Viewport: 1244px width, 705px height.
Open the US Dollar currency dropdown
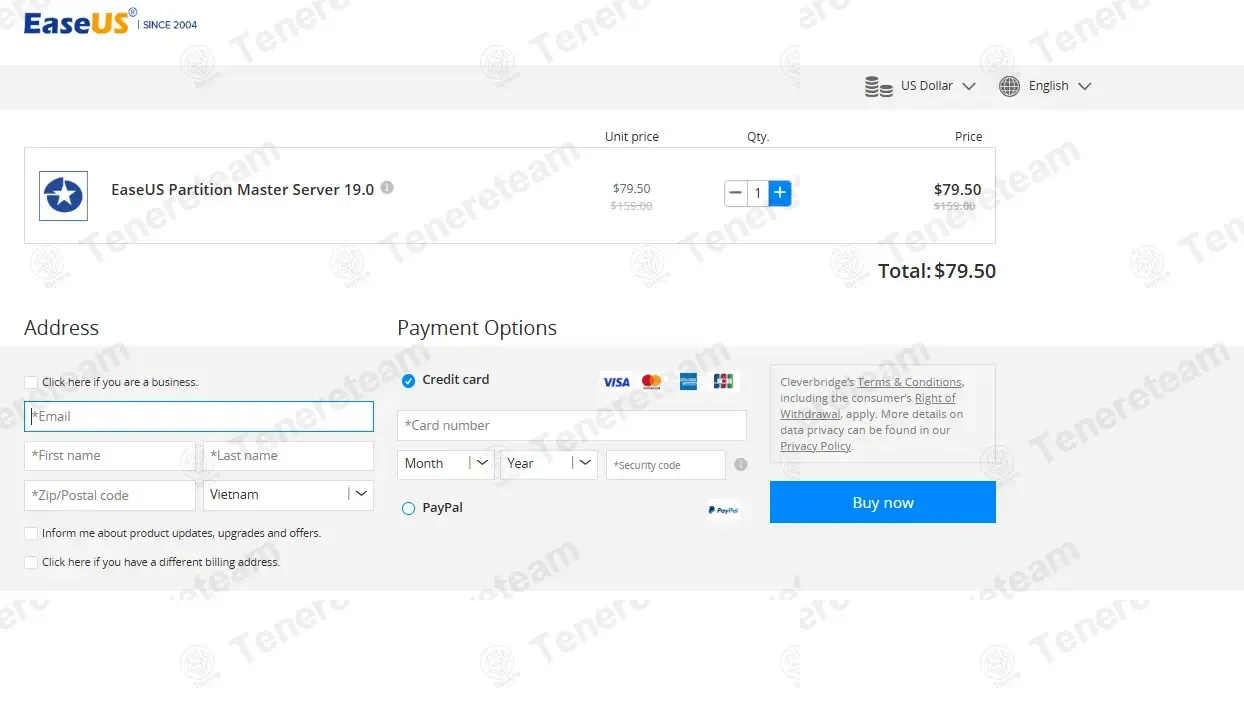(920, 86)
